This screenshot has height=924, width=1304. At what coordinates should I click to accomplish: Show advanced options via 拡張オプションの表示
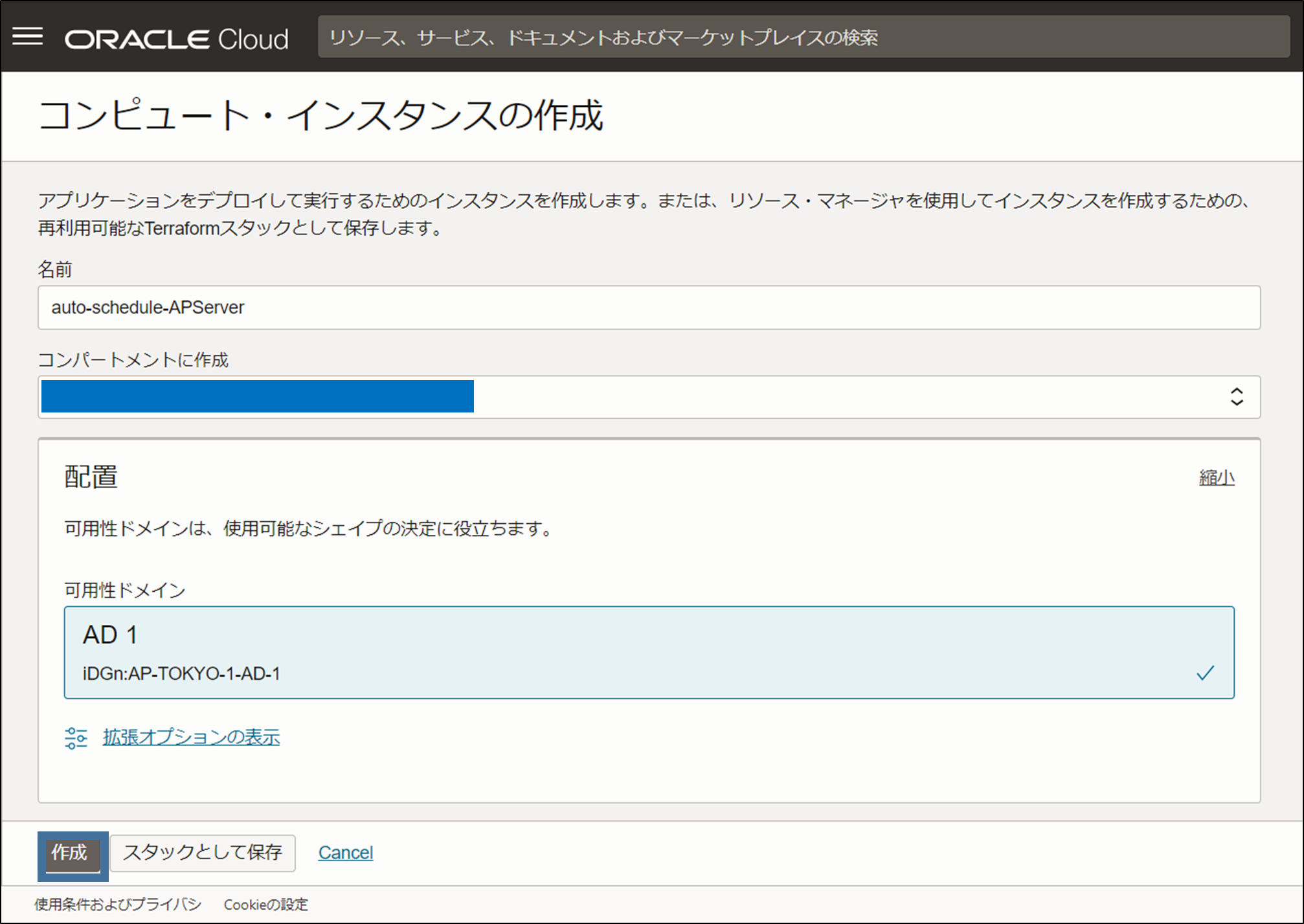[191, 737]
